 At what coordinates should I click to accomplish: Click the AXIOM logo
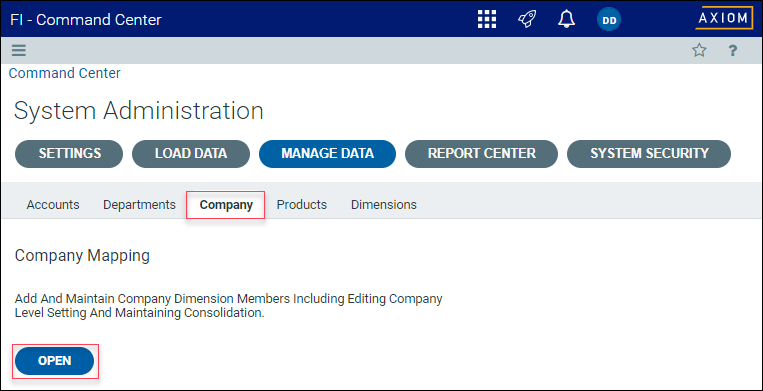click(x=724, y=18)
